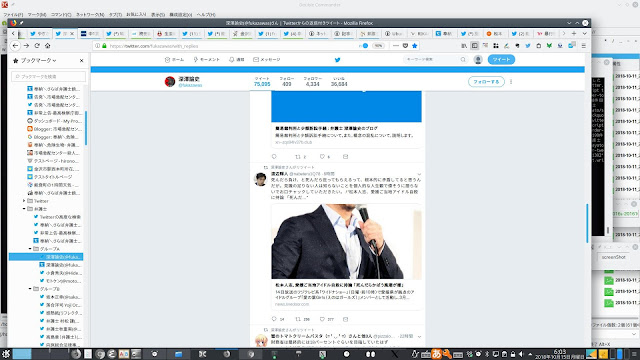The image size is (640, 360).
Task: Click the green extension icon in toolbar
Action: coord(549,46)
